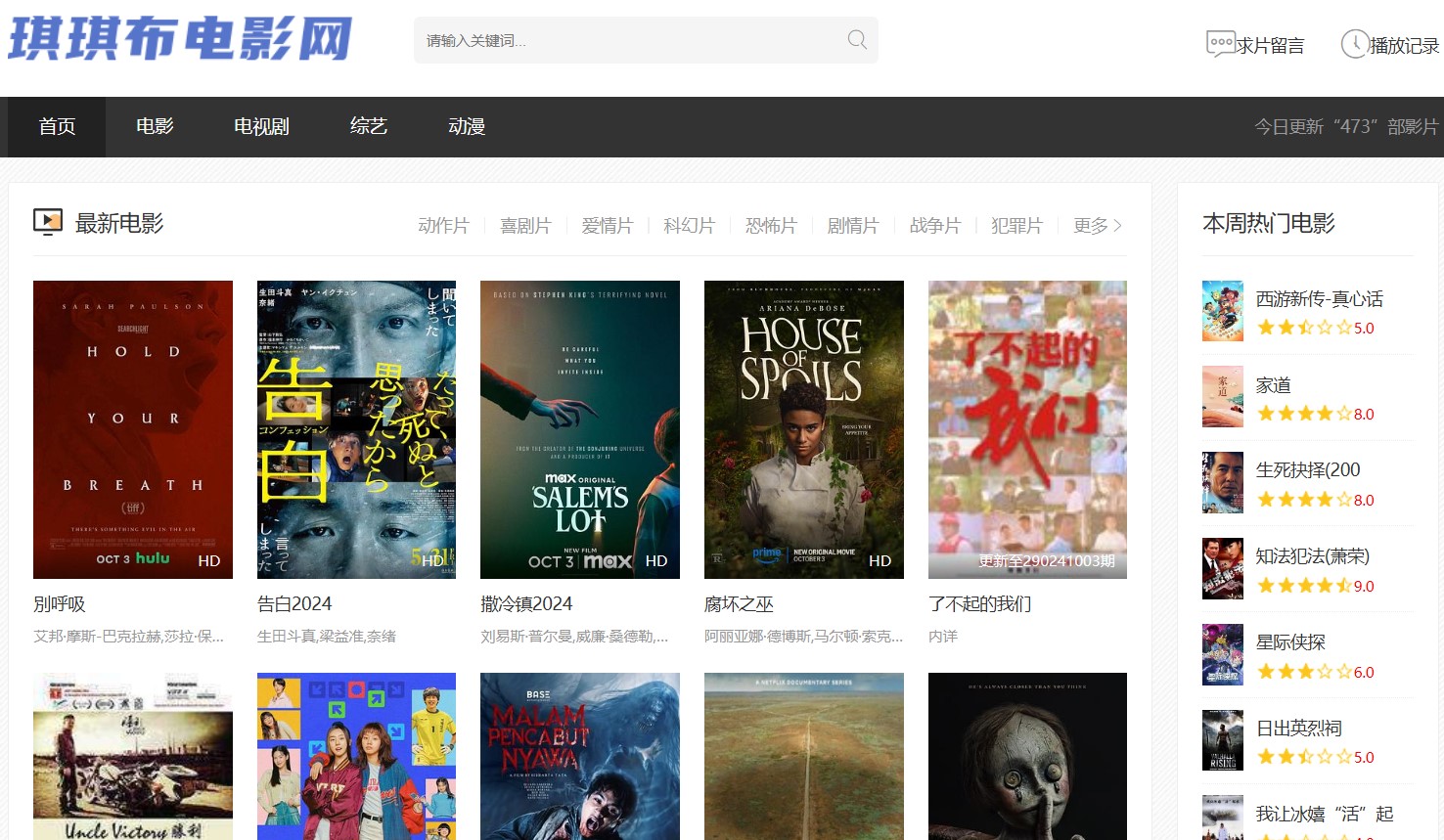This screenshot has width=1444, height=840.
Task: Open the Uncle Victory poster thumbnail
Action: 133,756
